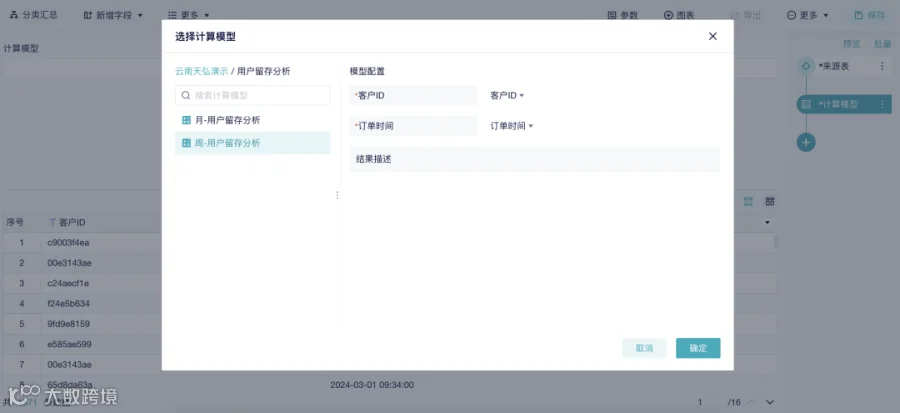Open the right 更多 dropdown beside 保存
Image resolution: width=900 pixels, height=413 pixels.
point(808,15)
